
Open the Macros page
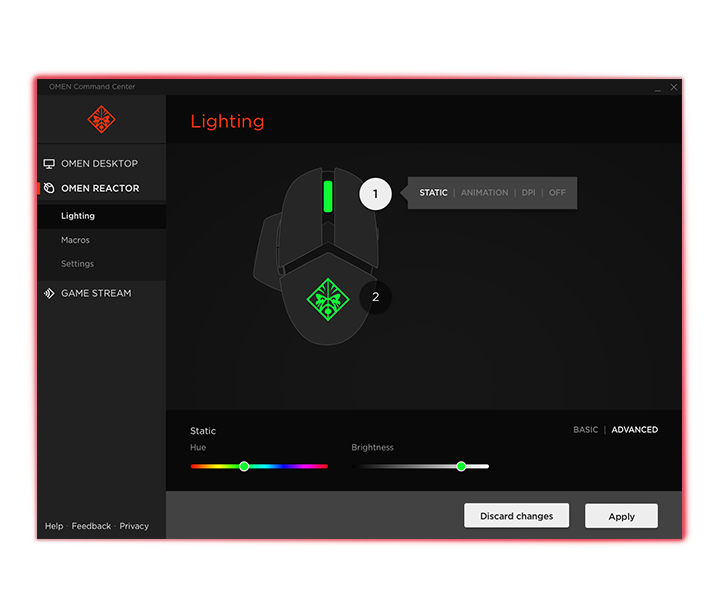pyautogui.click(x=75, y=240)
